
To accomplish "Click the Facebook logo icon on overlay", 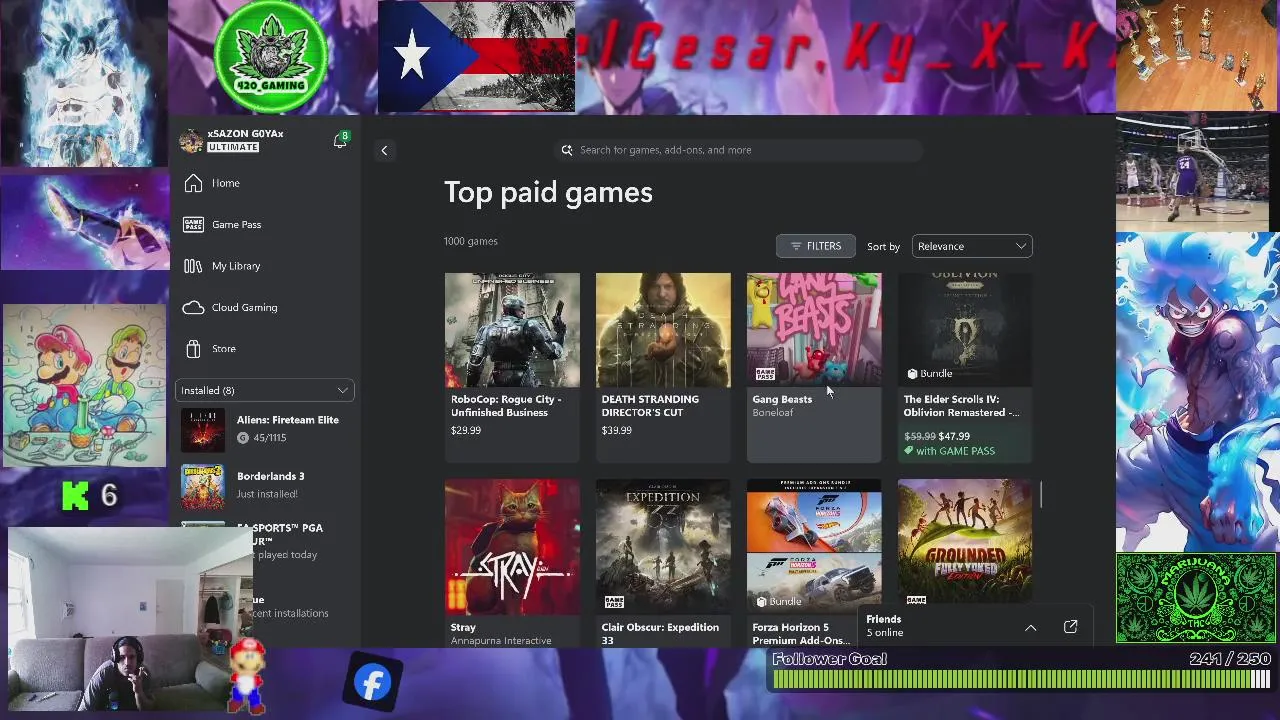I will 372,683.
